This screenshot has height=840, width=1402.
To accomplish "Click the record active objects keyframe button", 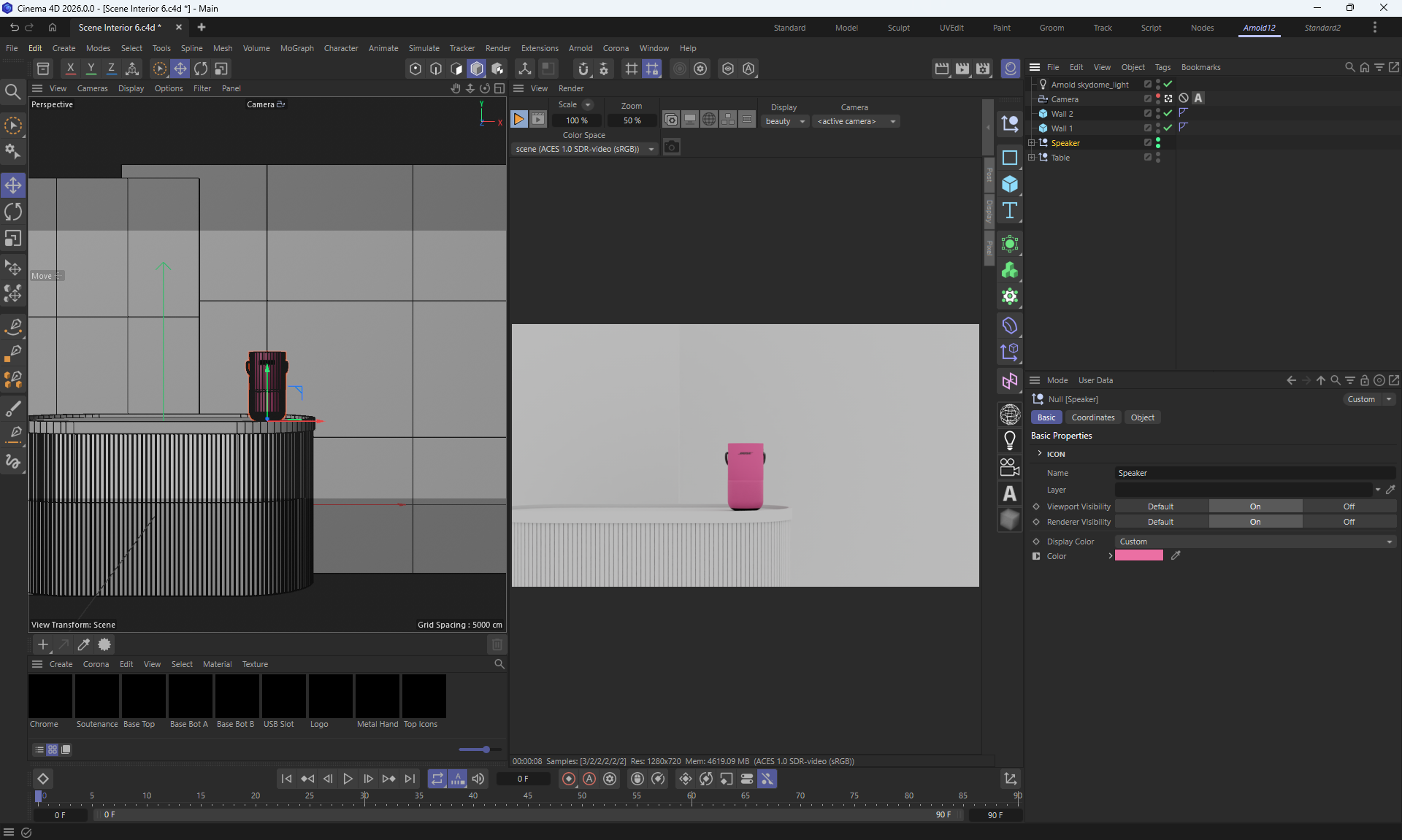I will click(x=569, y=779).
